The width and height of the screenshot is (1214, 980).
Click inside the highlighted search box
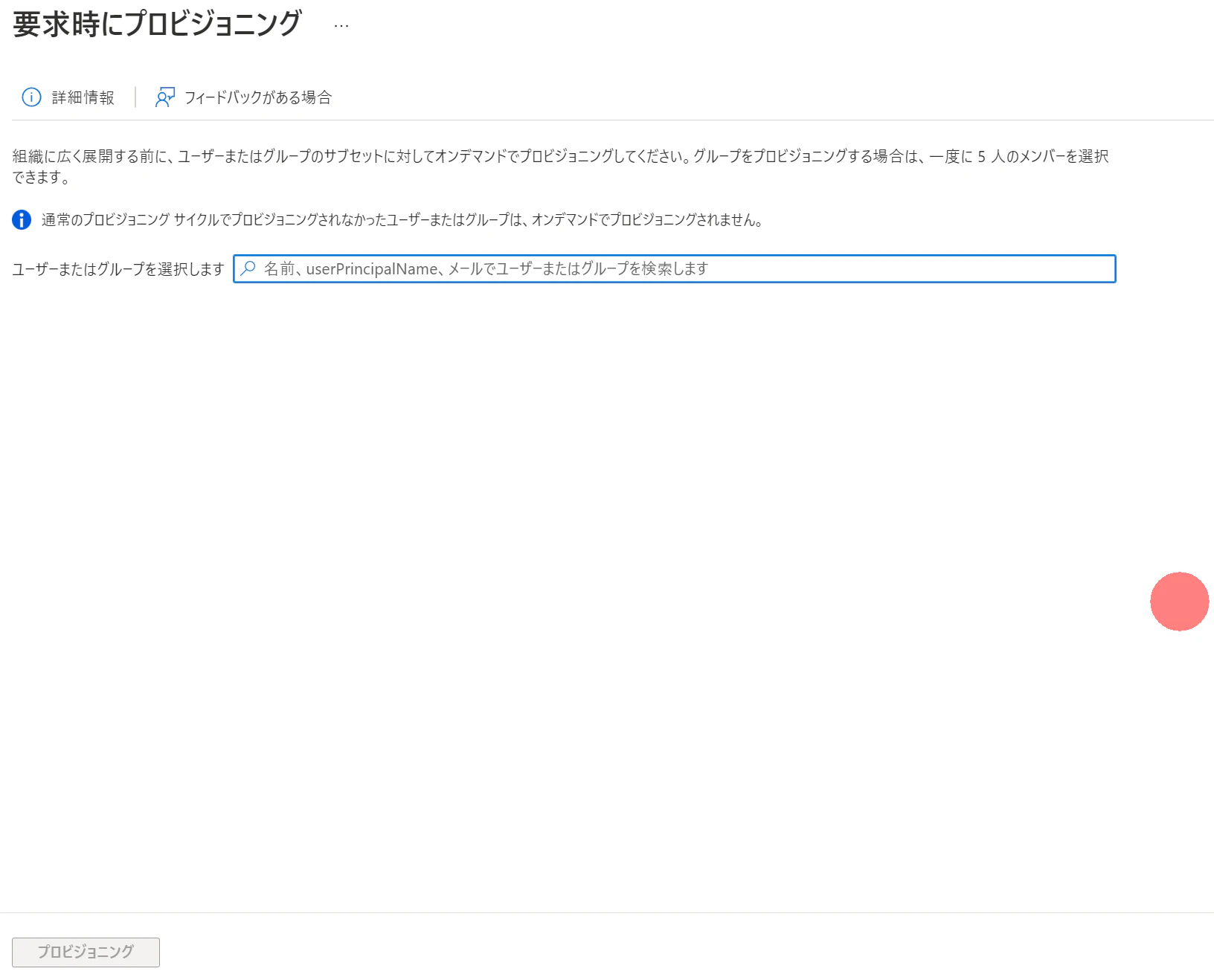(669, 269)
